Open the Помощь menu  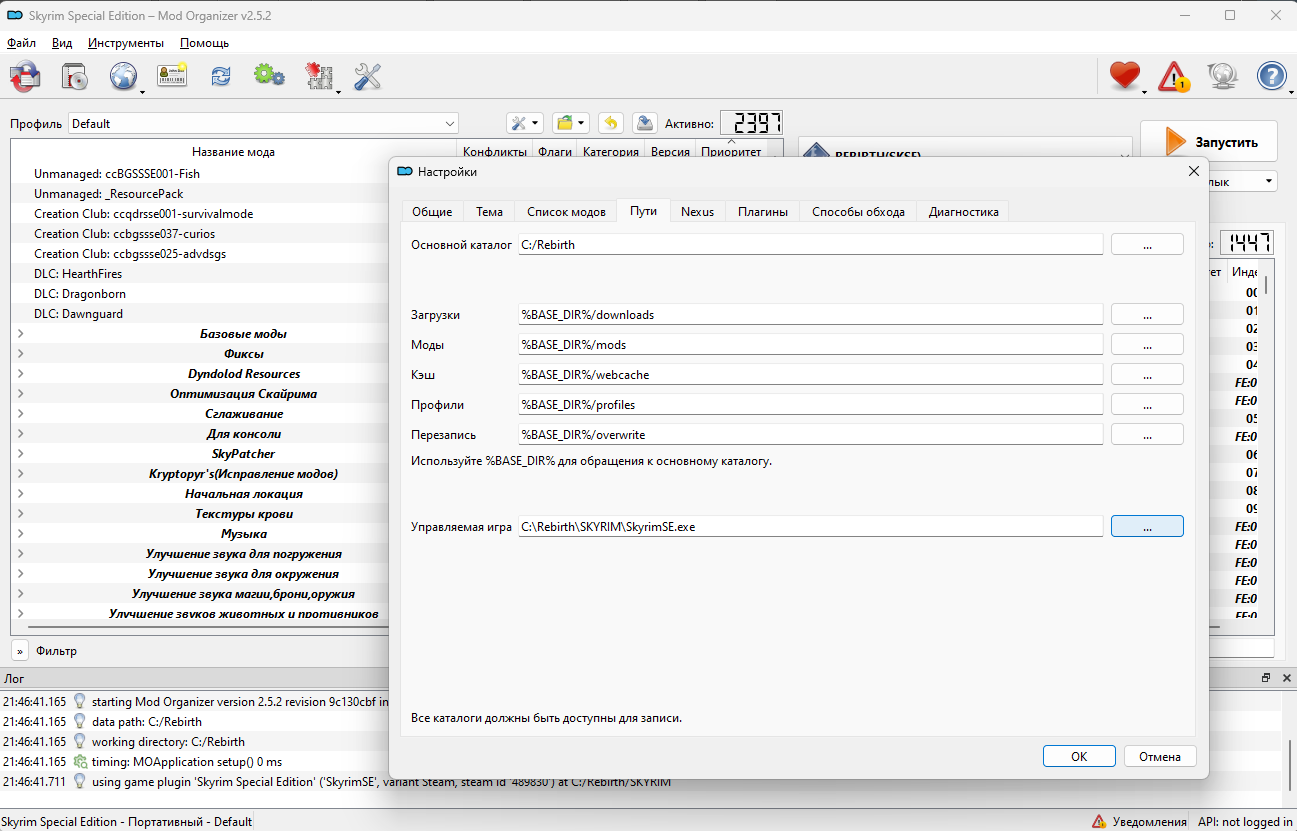(204, 43)
